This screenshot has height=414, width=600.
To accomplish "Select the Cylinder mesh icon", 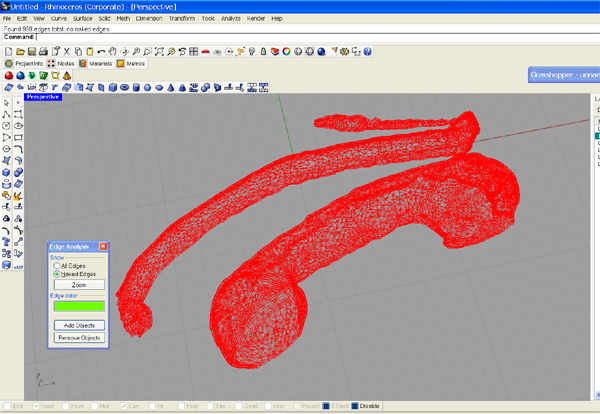I will click(136, 88).
